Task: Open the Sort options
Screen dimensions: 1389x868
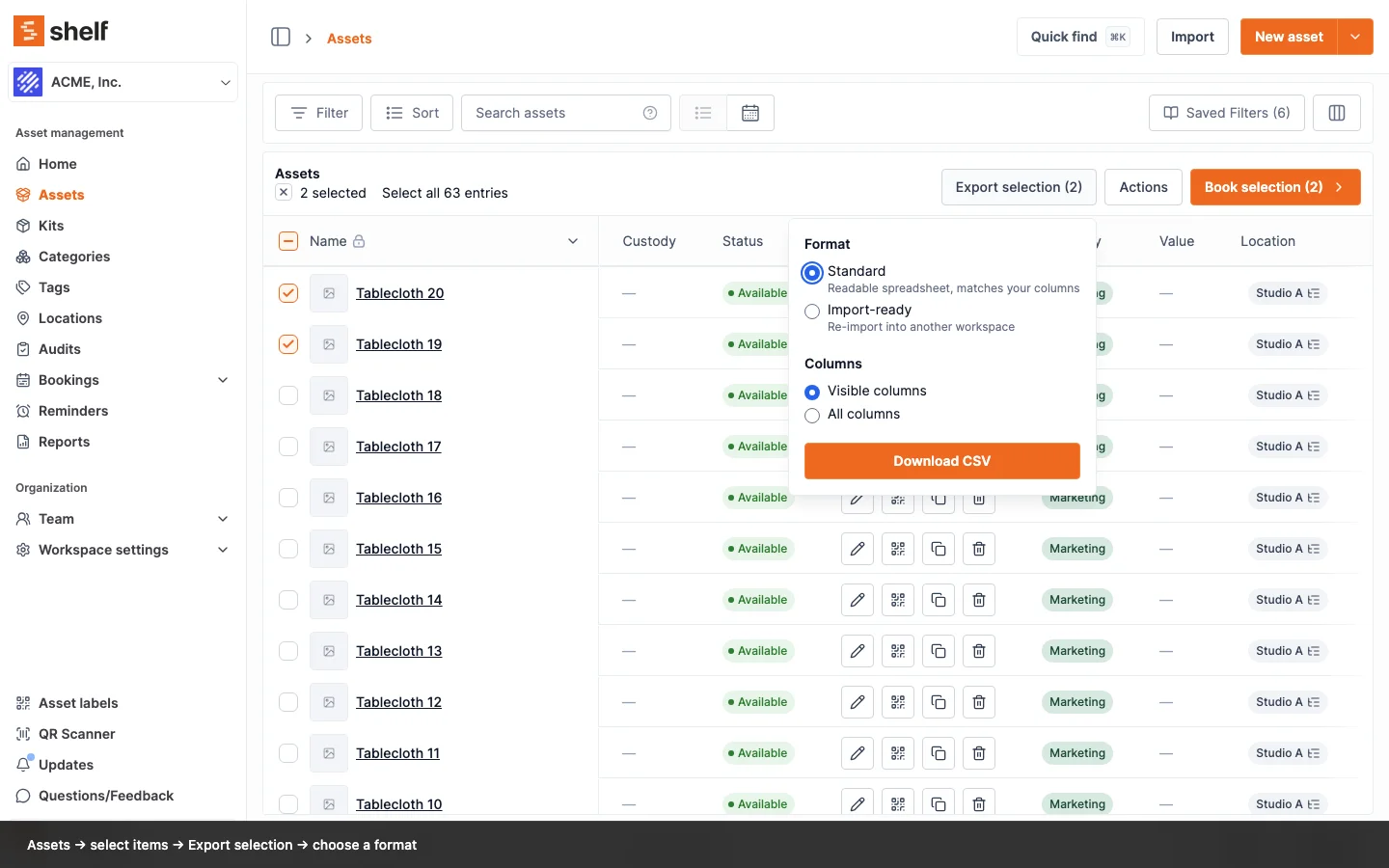Action: click(412, 113)
